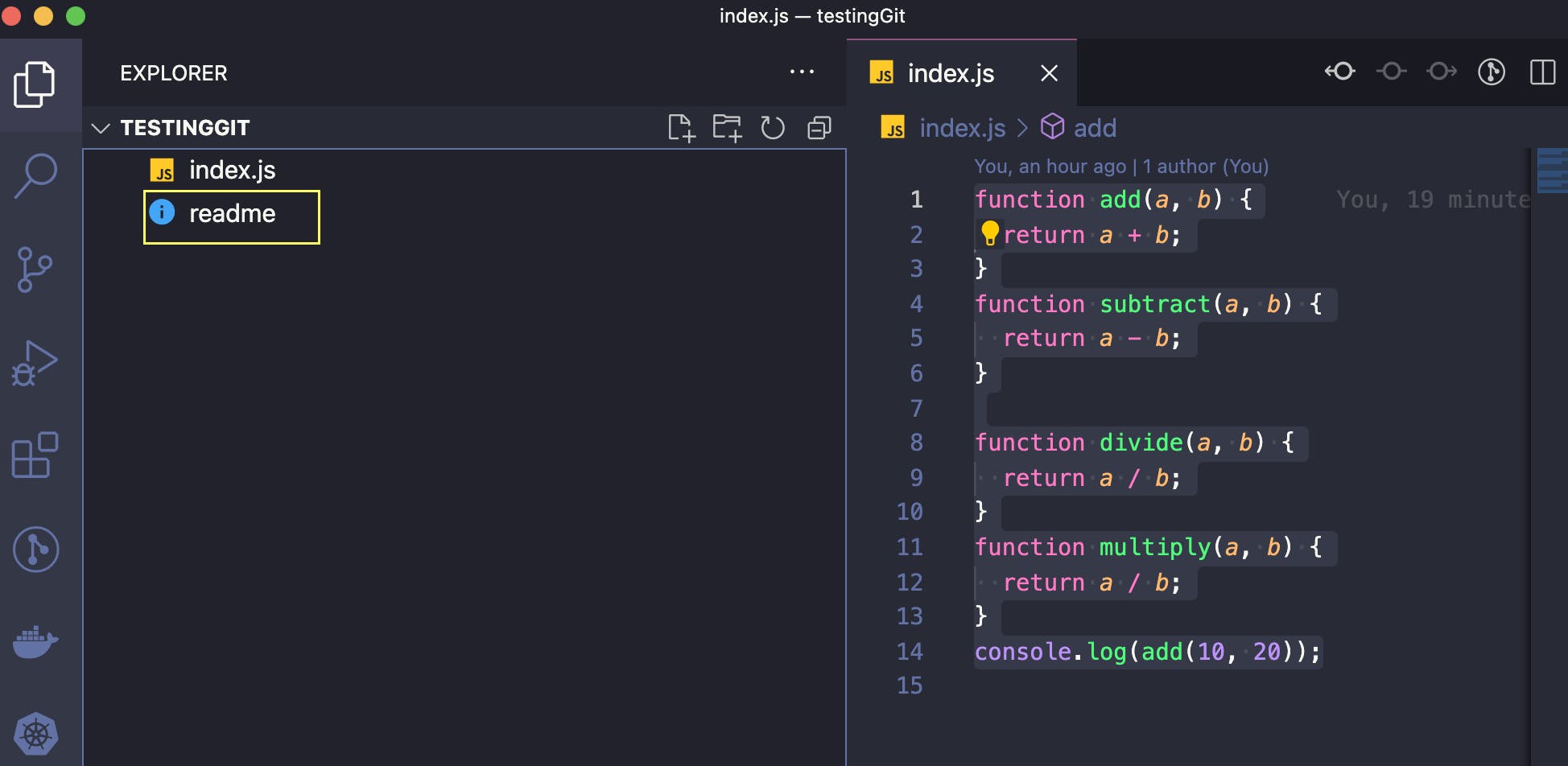Click 'return a - b;' on line 5
1568x766 pixels.
(1092, 338)
